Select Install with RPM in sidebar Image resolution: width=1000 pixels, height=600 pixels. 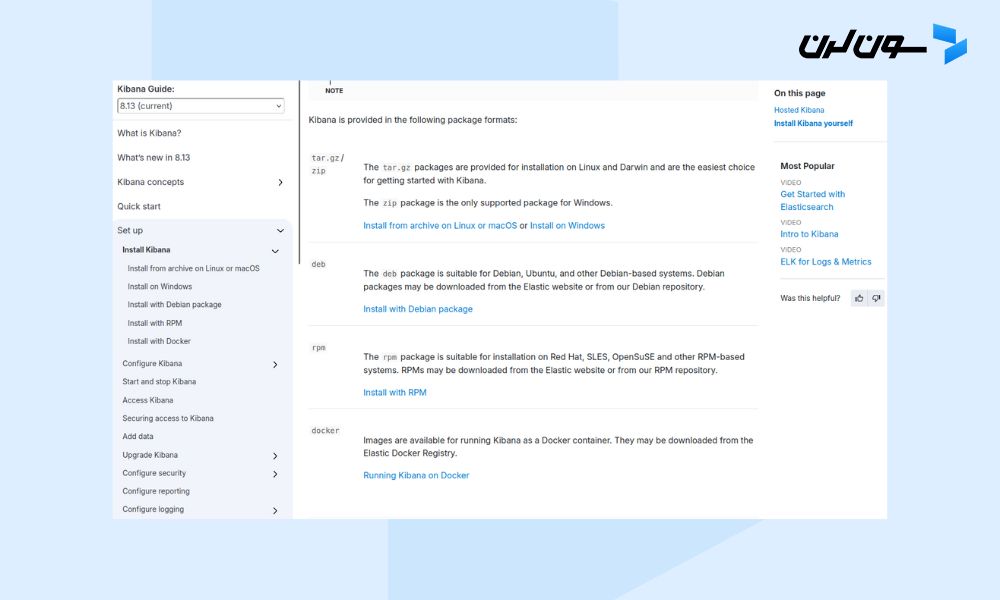[154, 323]
